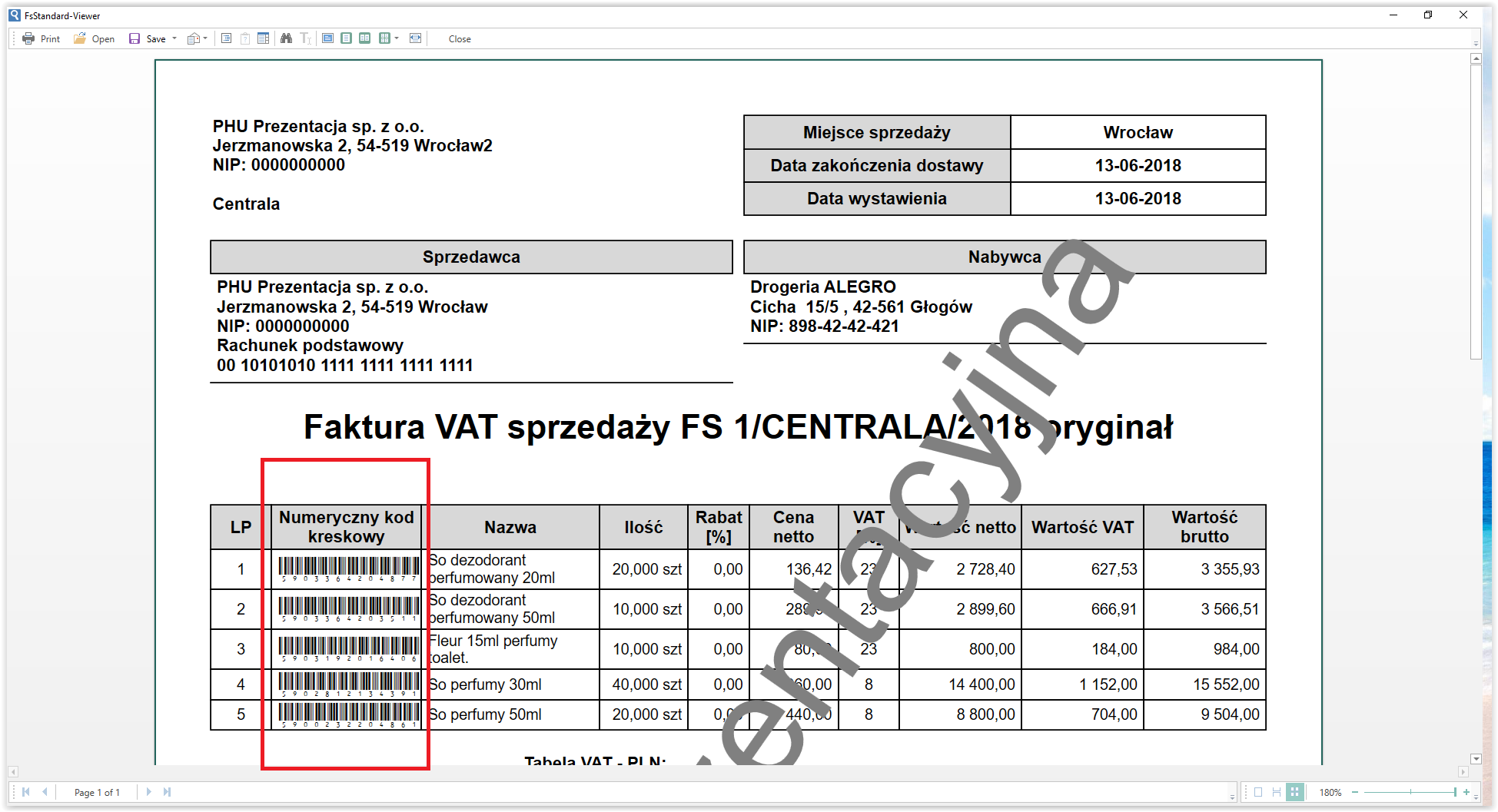Image resolution: width=1498 pixels, height=812 pixels.
Task: Click 'Fleur 15ml perfumy' product name
Action: coord(493,641)
